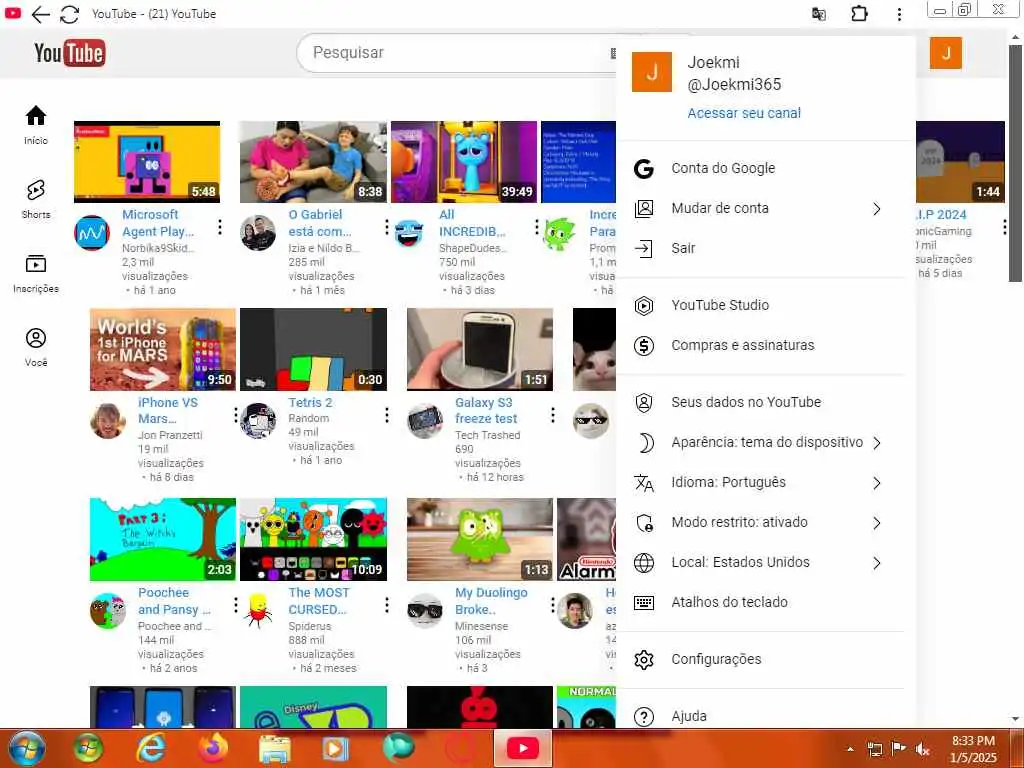Open video title Galaxy S3 freeze test
The width and height of the screenshot is (1024, 768).
click(486, 411)
